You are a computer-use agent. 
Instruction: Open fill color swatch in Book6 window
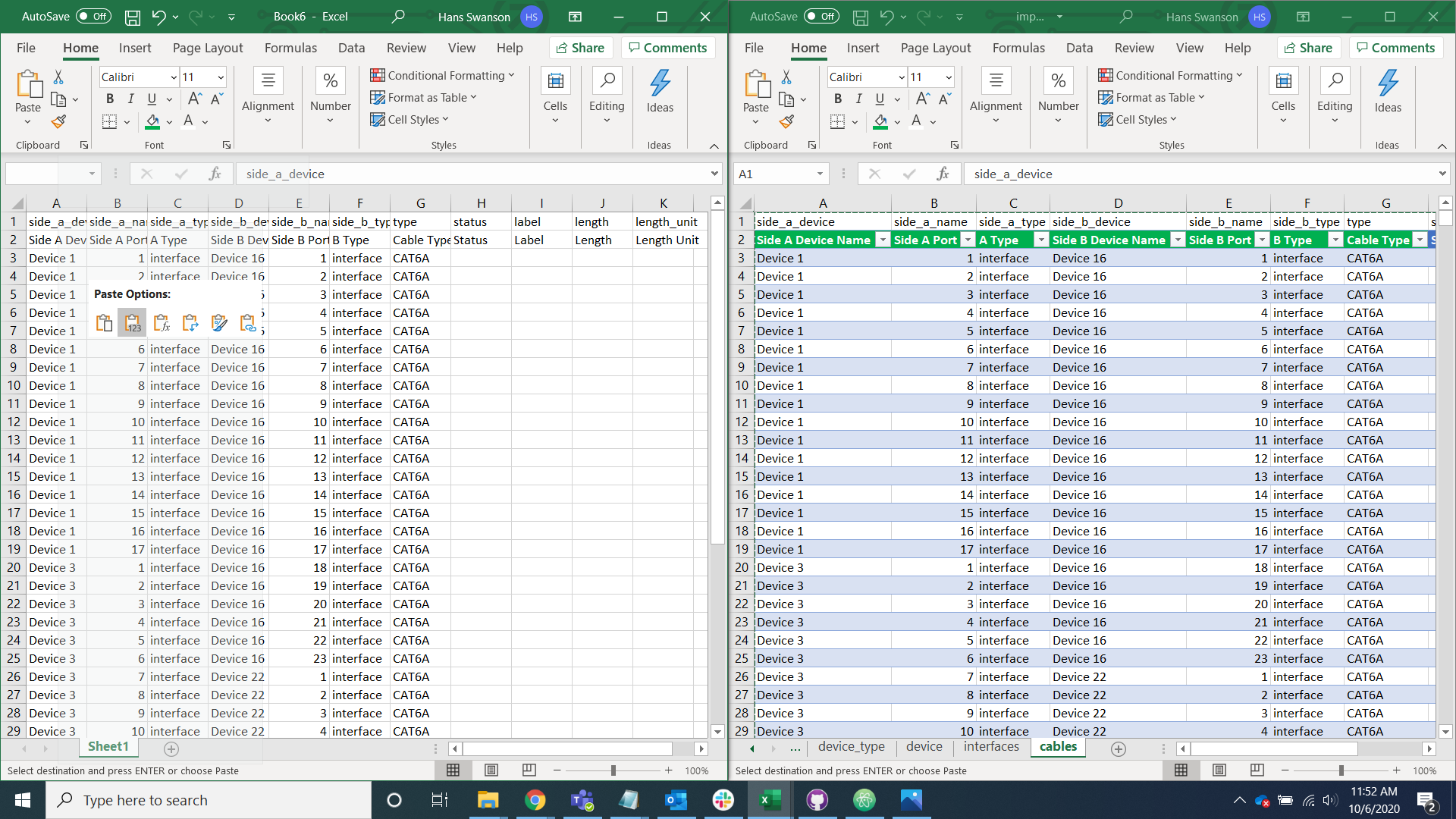coord(152,121)
